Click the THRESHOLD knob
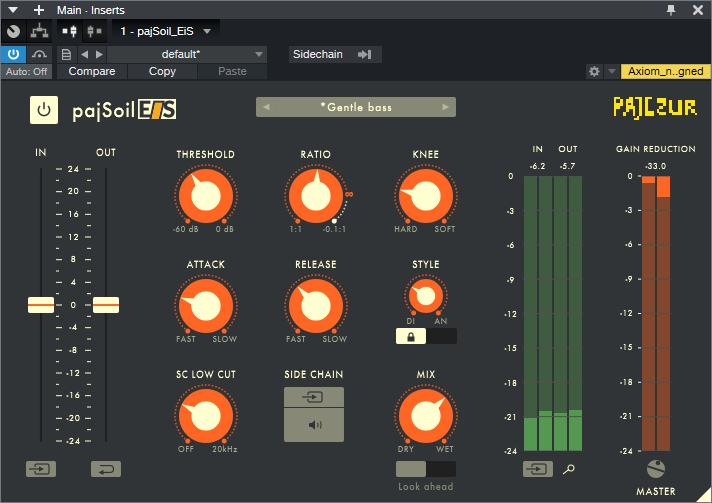Viewport: 712px width, 503px height. [x=206, y=196]
